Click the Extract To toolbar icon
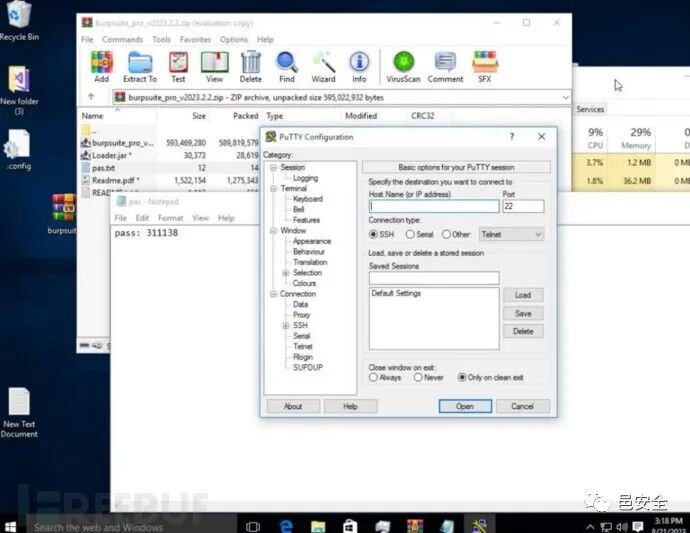 pyautogui.click(x=140, y=66)
